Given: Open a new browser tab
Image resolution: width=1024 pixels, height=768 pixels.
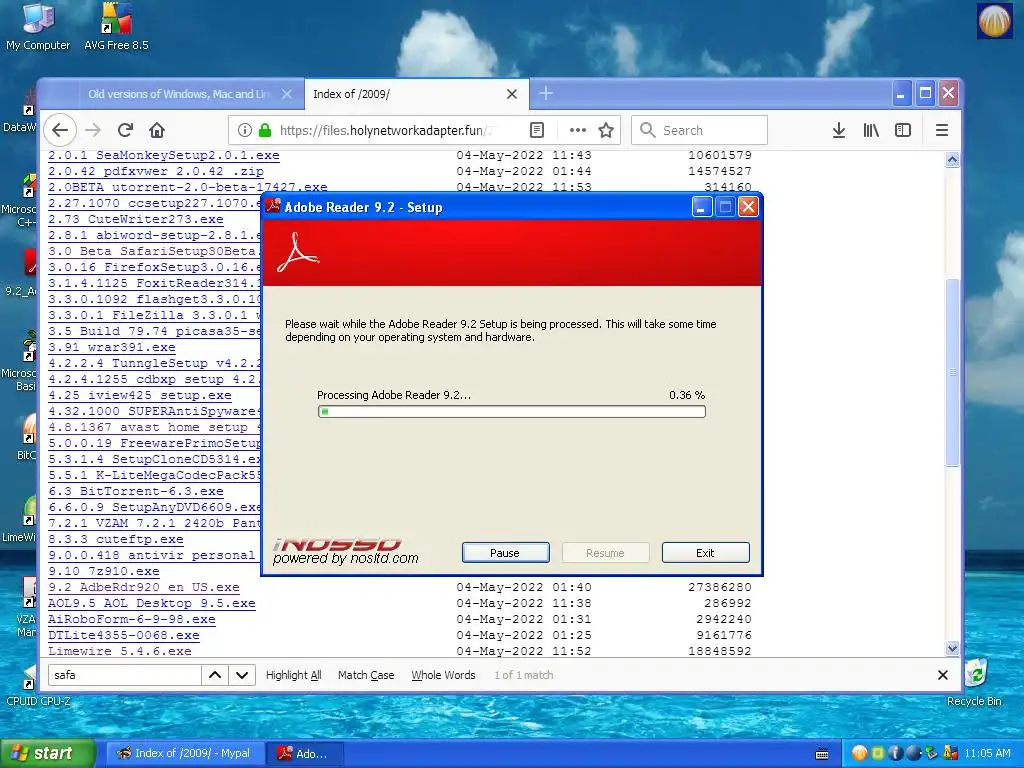Looking at the screenshot, I should click(x=546, y=93).
